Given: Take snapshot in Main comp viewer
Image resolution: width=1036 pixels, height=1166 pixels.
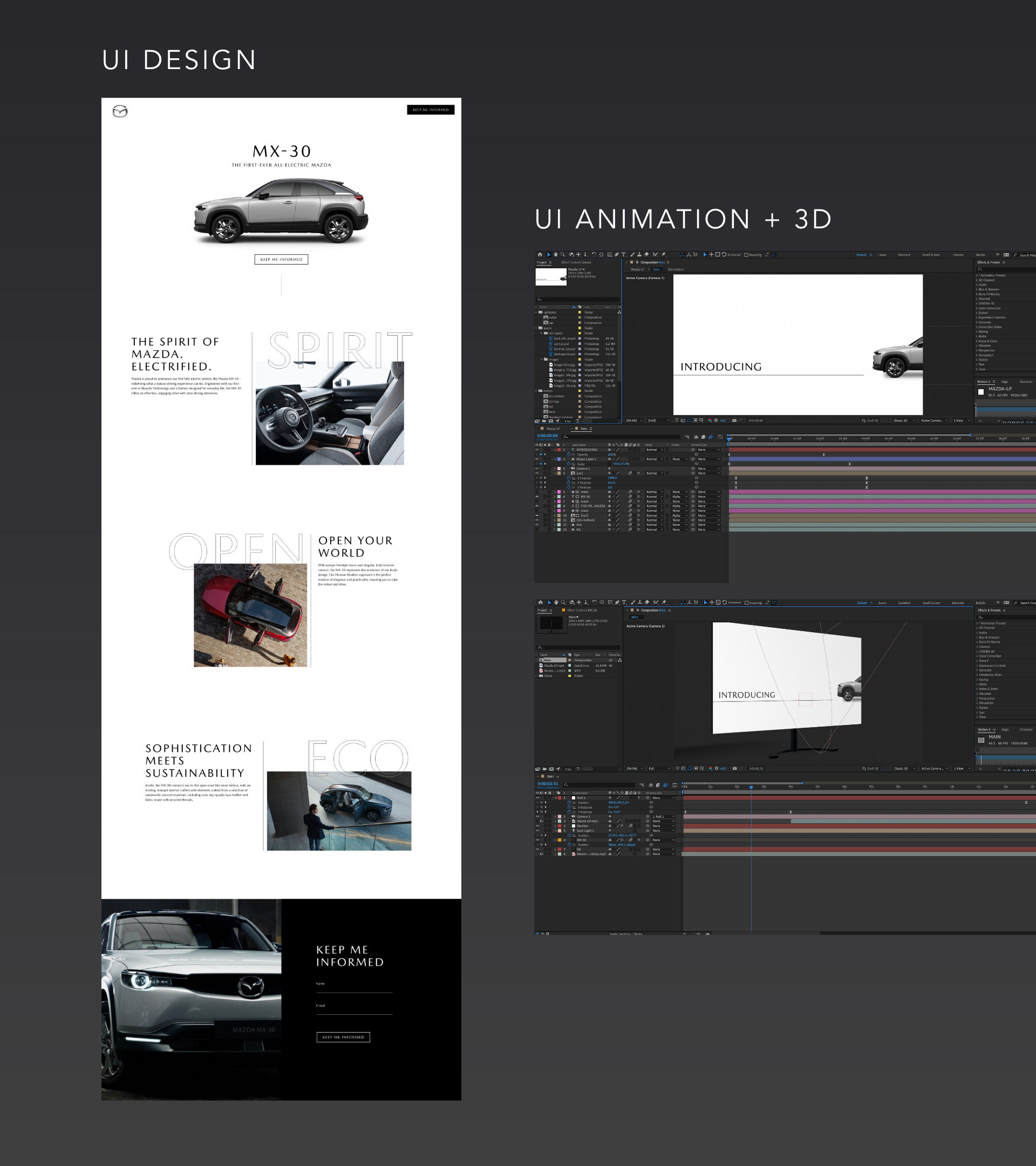Looking at the screenshot, I should (734, 768).
